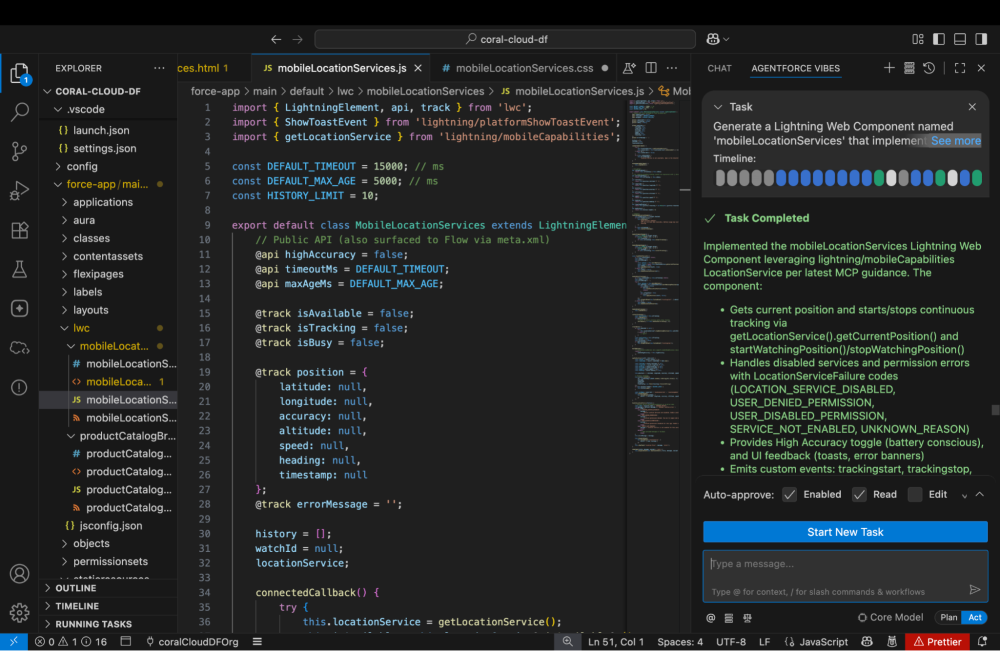
Task: Click the Prettier status bar item
Action: pos(937,641)
